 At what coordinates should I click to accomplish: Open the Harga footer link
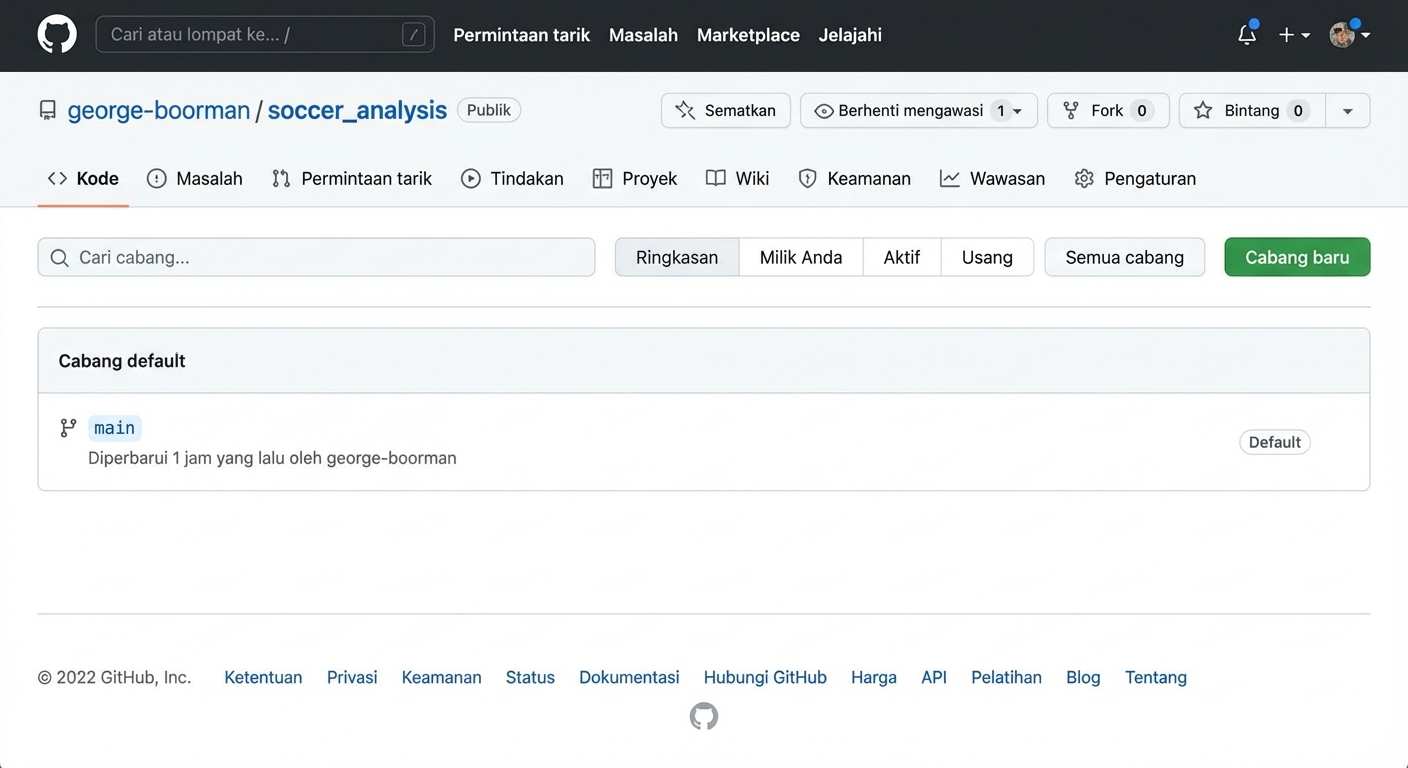click(x=874, y=677)
